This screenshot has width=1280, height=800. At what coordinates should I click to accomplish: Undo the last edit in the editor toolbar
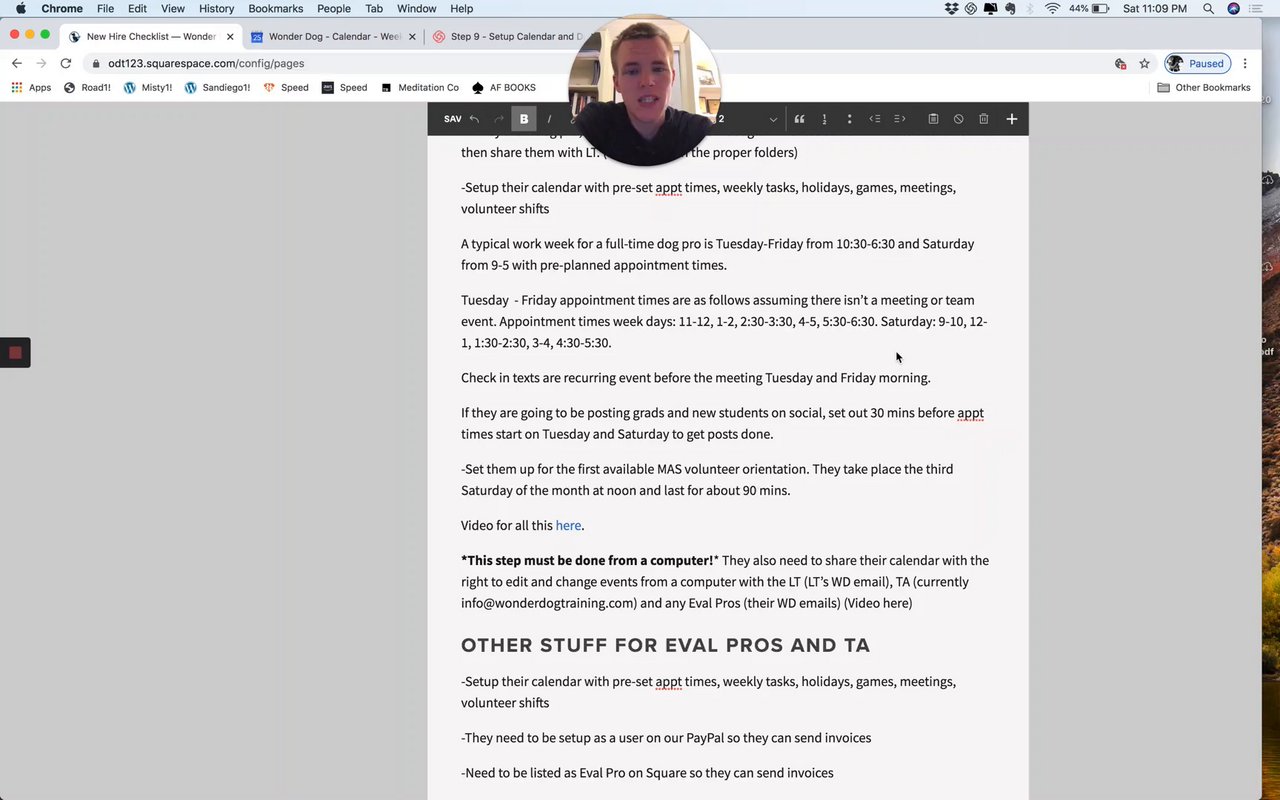click(474, 119)
